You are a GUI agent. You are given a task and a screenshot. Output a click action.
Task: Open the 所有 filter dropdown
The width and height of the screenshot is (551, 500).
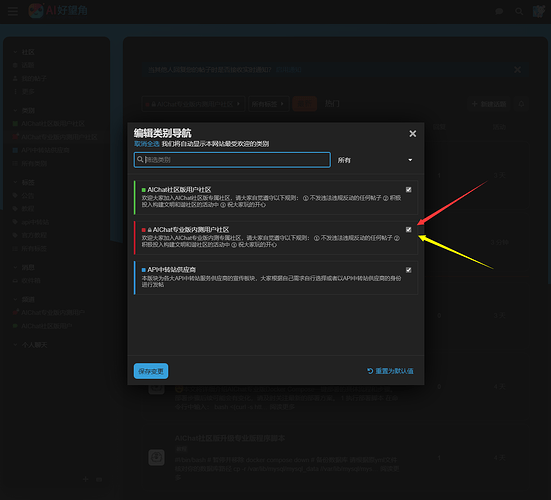375,160
